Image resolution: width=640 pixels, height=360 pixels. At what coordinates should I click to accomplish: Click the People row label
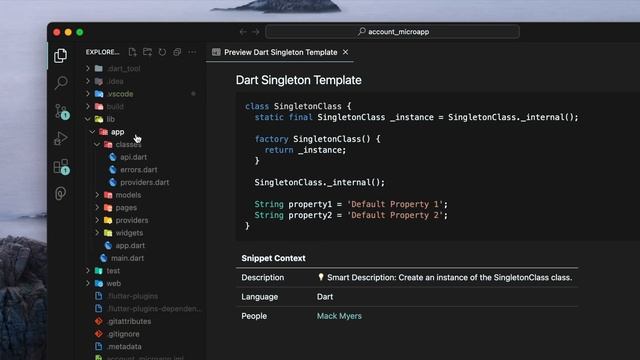click(254, 316)
